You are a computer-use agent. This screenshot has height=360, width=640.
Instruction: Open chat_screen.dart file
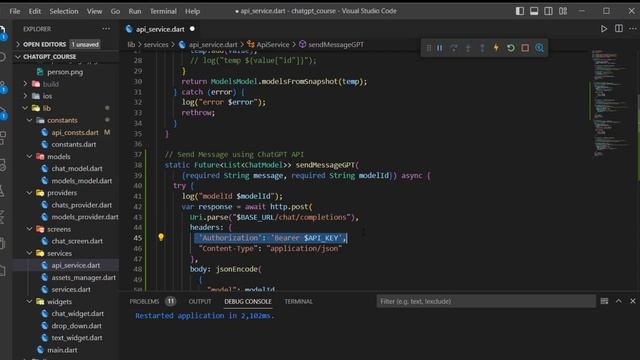[x=77, y=241]
